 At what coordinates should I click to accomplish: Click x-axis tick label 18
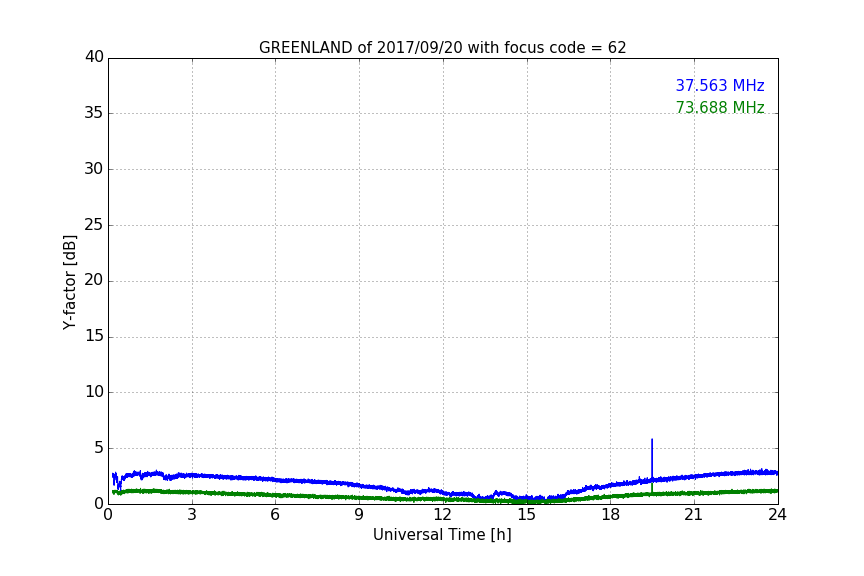click(x=610, y=515)
